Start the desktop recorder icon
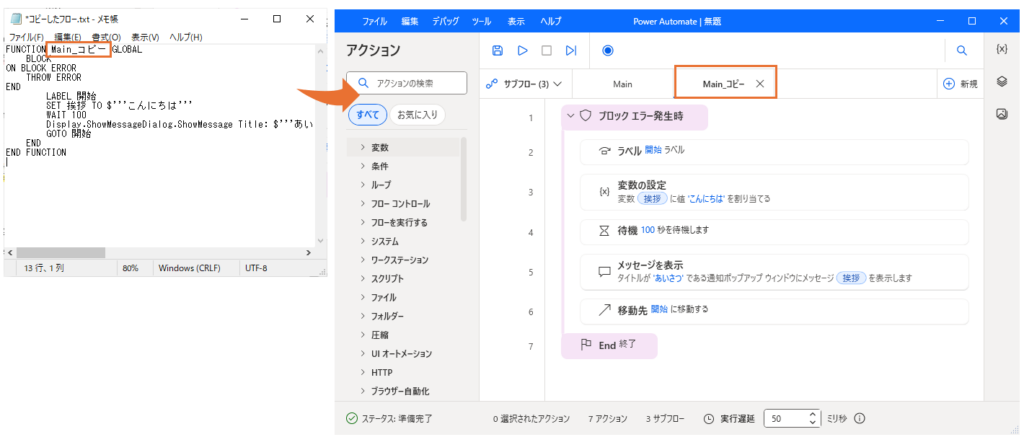This screenshot has width=1024, height=437. (x=608, y=50)
